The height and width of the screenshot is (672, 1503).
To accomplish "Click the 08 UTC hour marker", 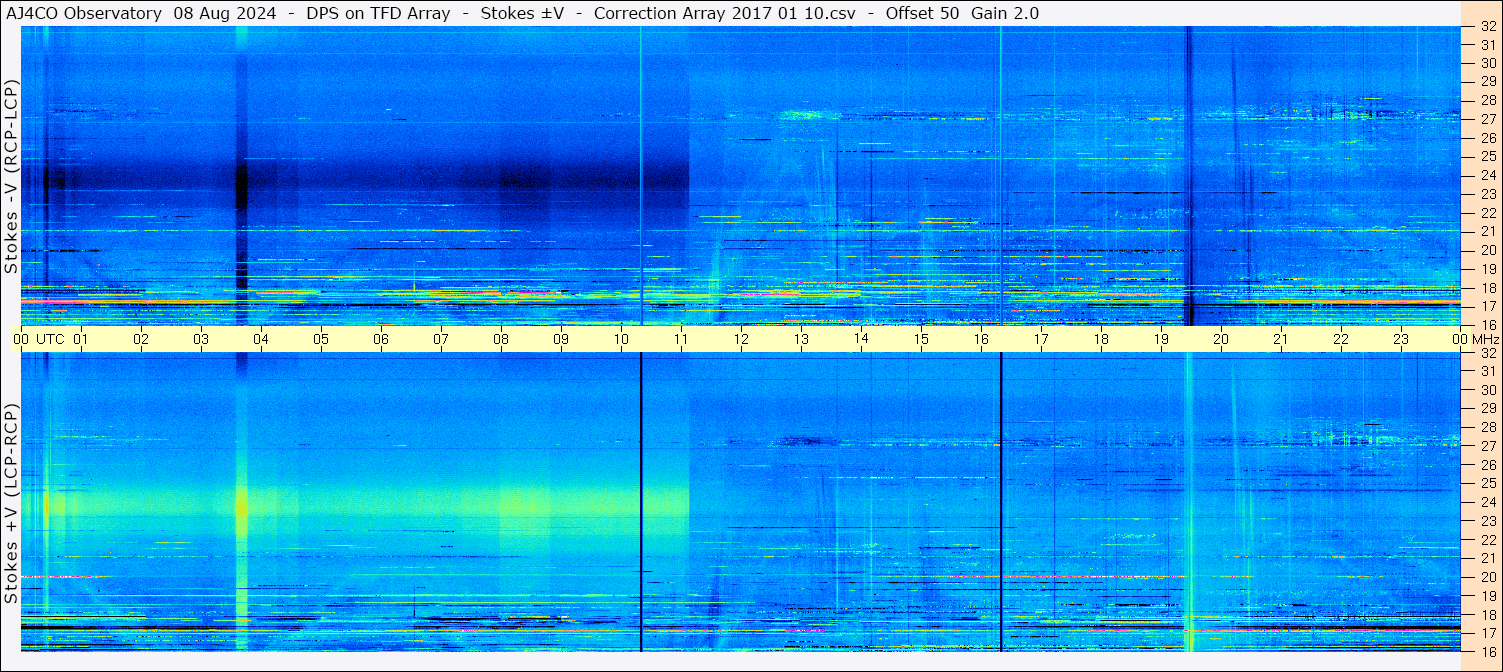I will click(501, 339).
